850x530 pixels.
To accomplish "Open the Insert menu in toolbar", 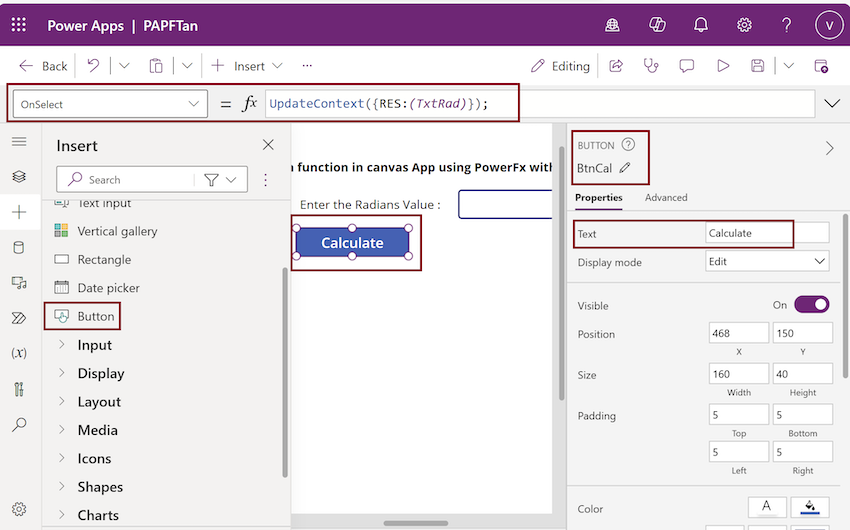I will tap(248, 66).
